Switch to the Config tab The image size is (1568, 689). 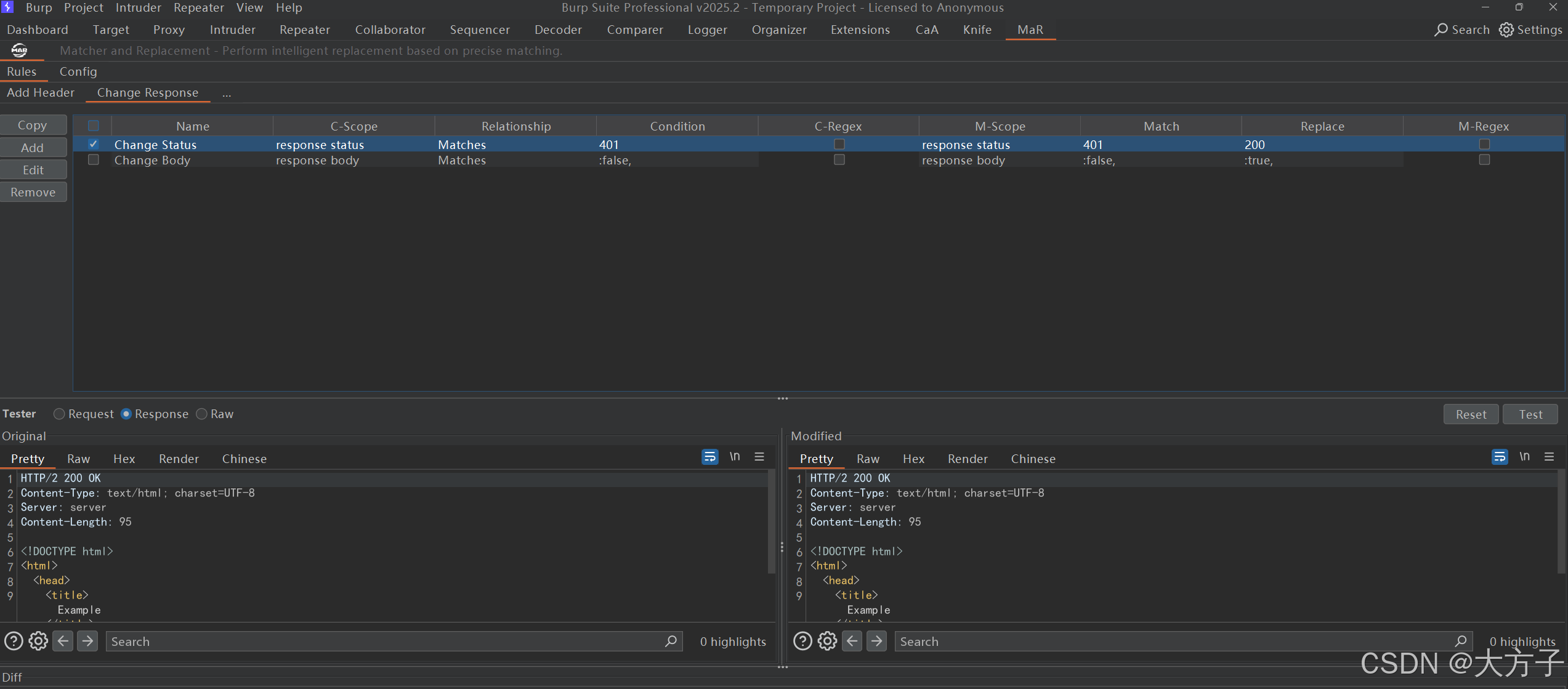pyautogui.click(x=78, y=71)
